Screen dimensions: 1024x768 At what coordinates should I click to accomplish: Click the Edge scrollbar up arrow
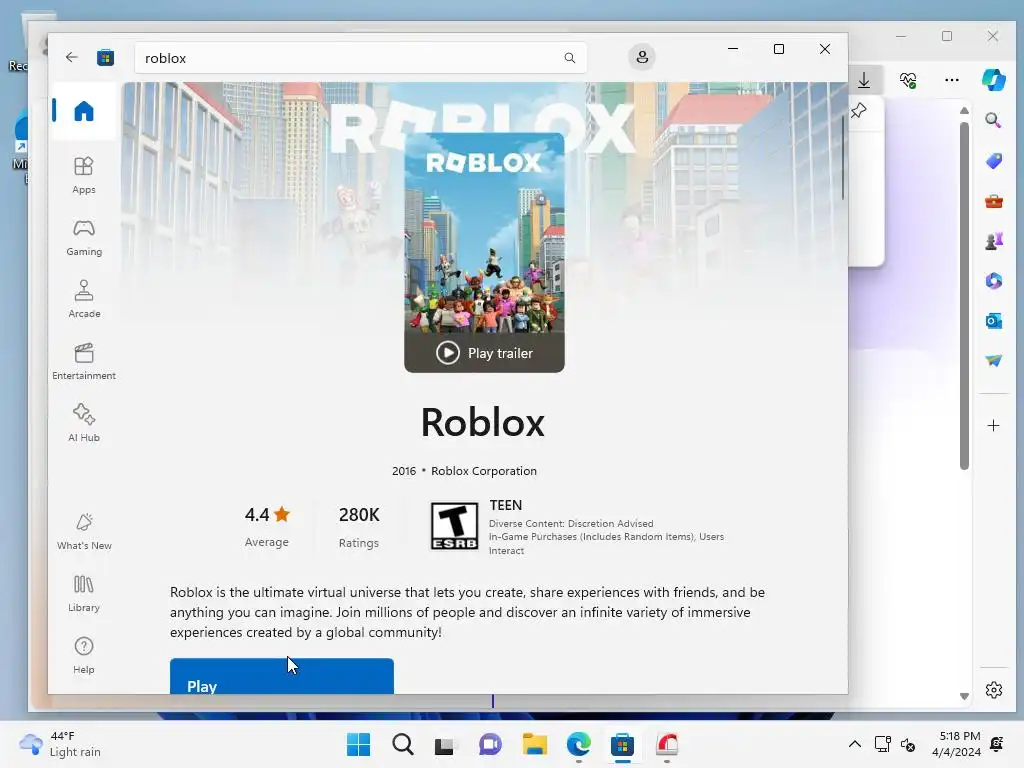[964, 110]
